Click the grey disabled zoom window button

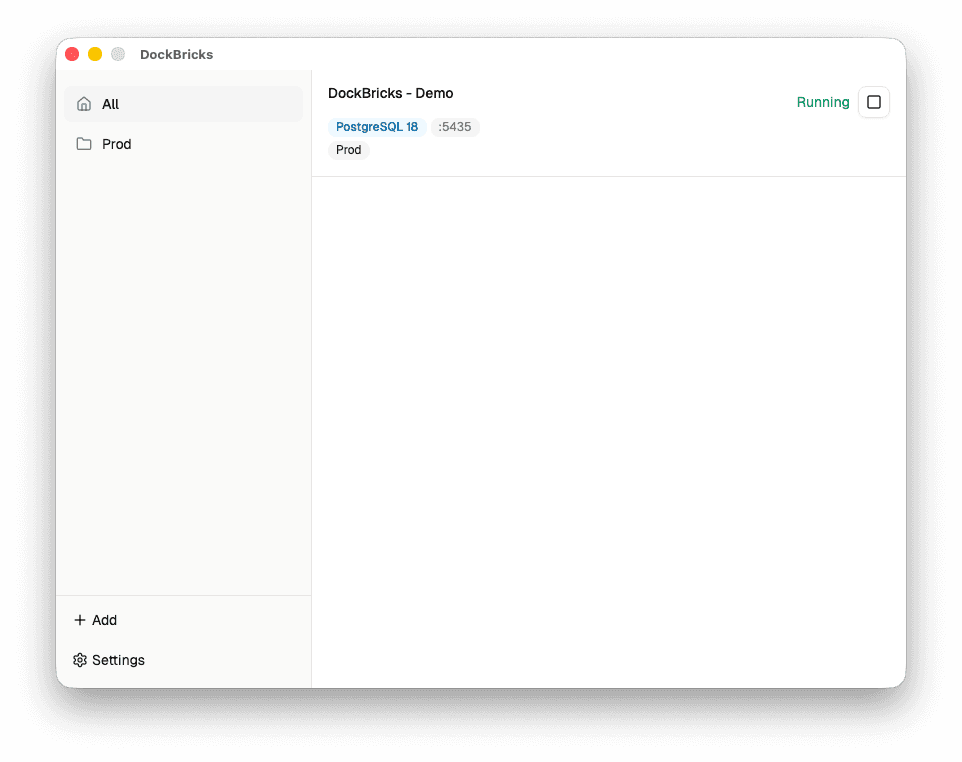pos(118,54)
